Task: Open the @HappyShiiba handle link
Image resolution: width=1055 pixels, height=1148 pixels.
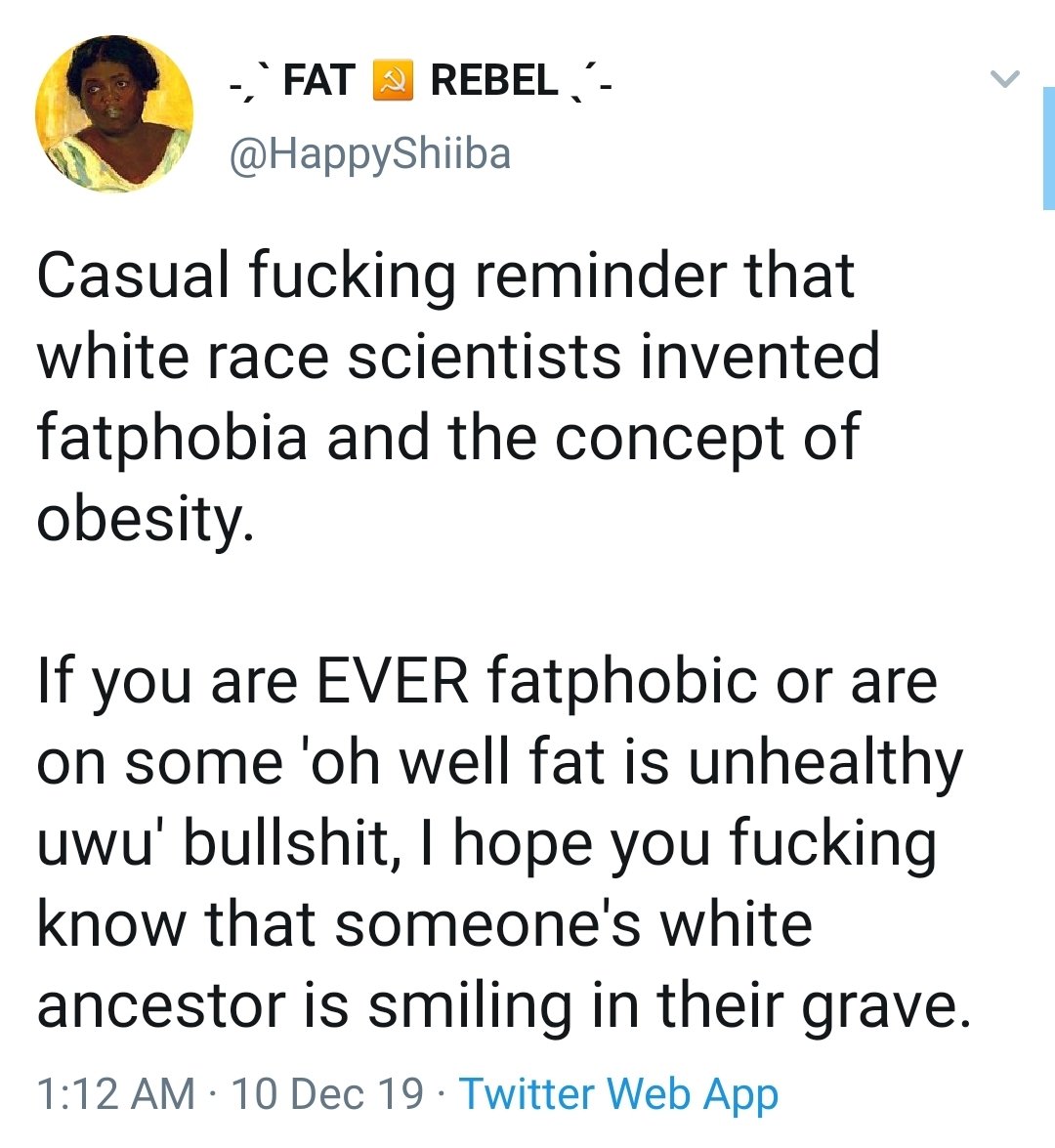Action: 370,153
